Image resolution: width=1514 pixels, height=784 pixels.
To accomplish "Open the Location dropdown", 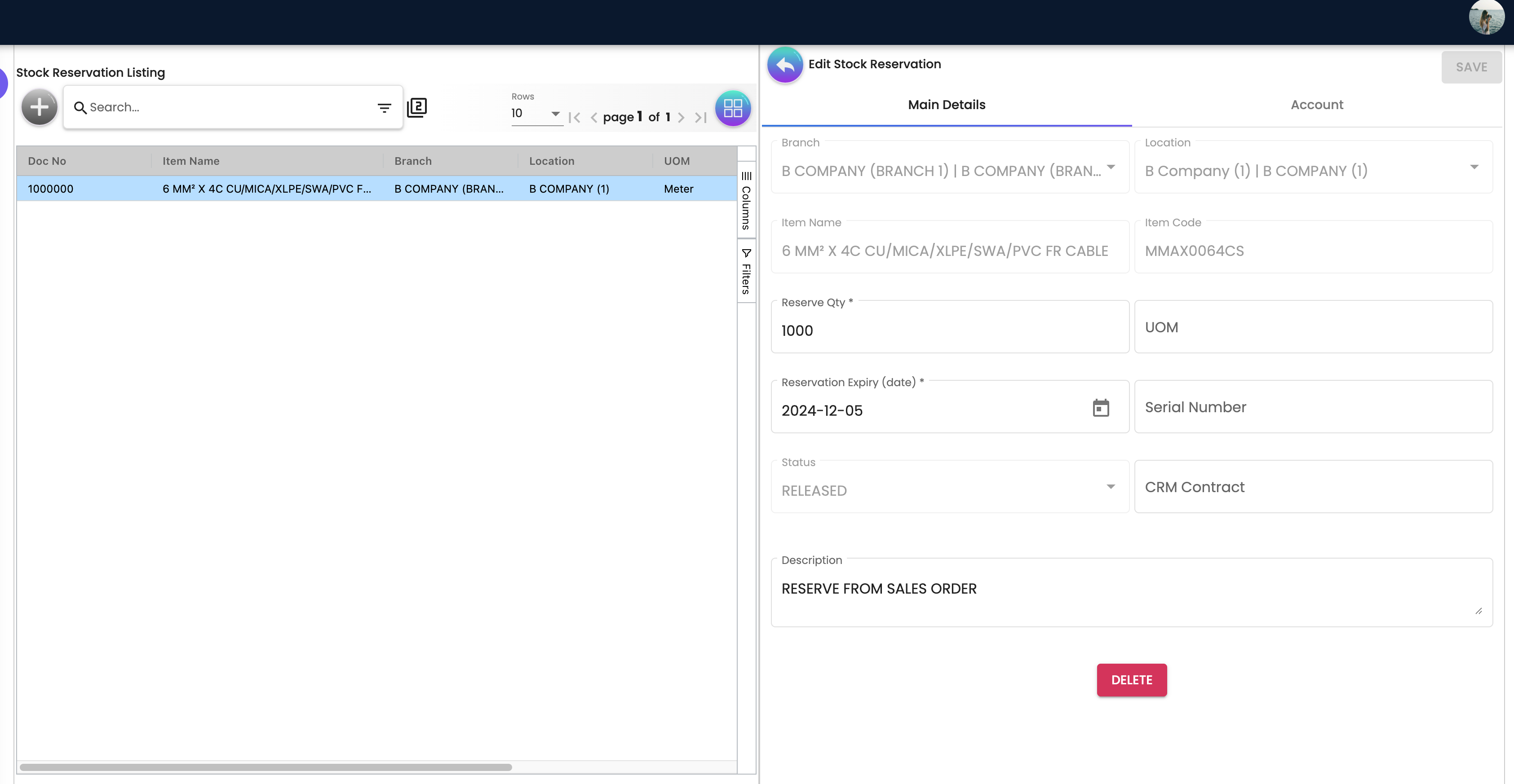I will point(1313,167).
